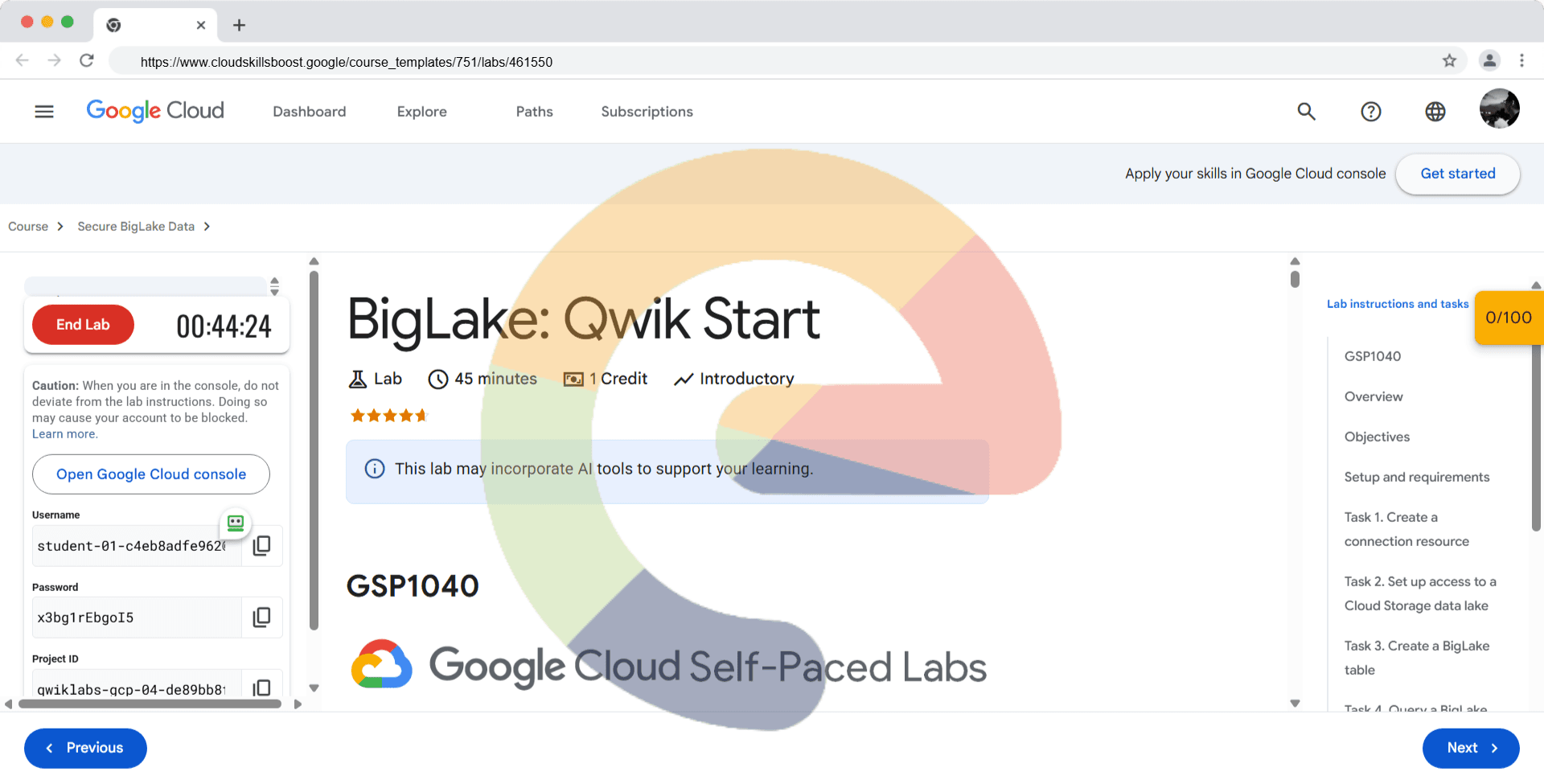Click the Introductory level label
The width and height of the screenshot is (1544, 784).
pos(746,379)
